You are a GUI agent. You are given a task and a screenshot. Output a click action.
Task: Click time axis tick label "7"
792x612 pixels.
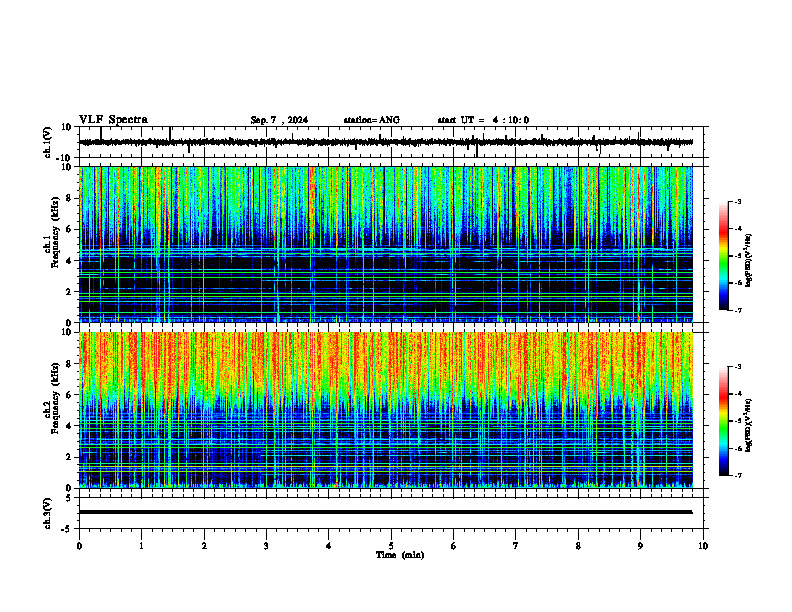pyautogui.click(x=516, y=546)
